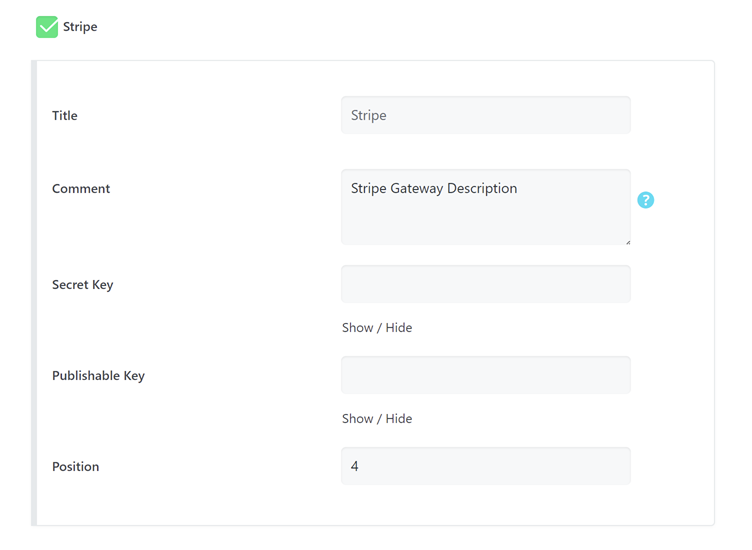Click into the Comment text area
The height and width of the screenshot is (550, 752).
pyautogui.click(x=485, y=207)
